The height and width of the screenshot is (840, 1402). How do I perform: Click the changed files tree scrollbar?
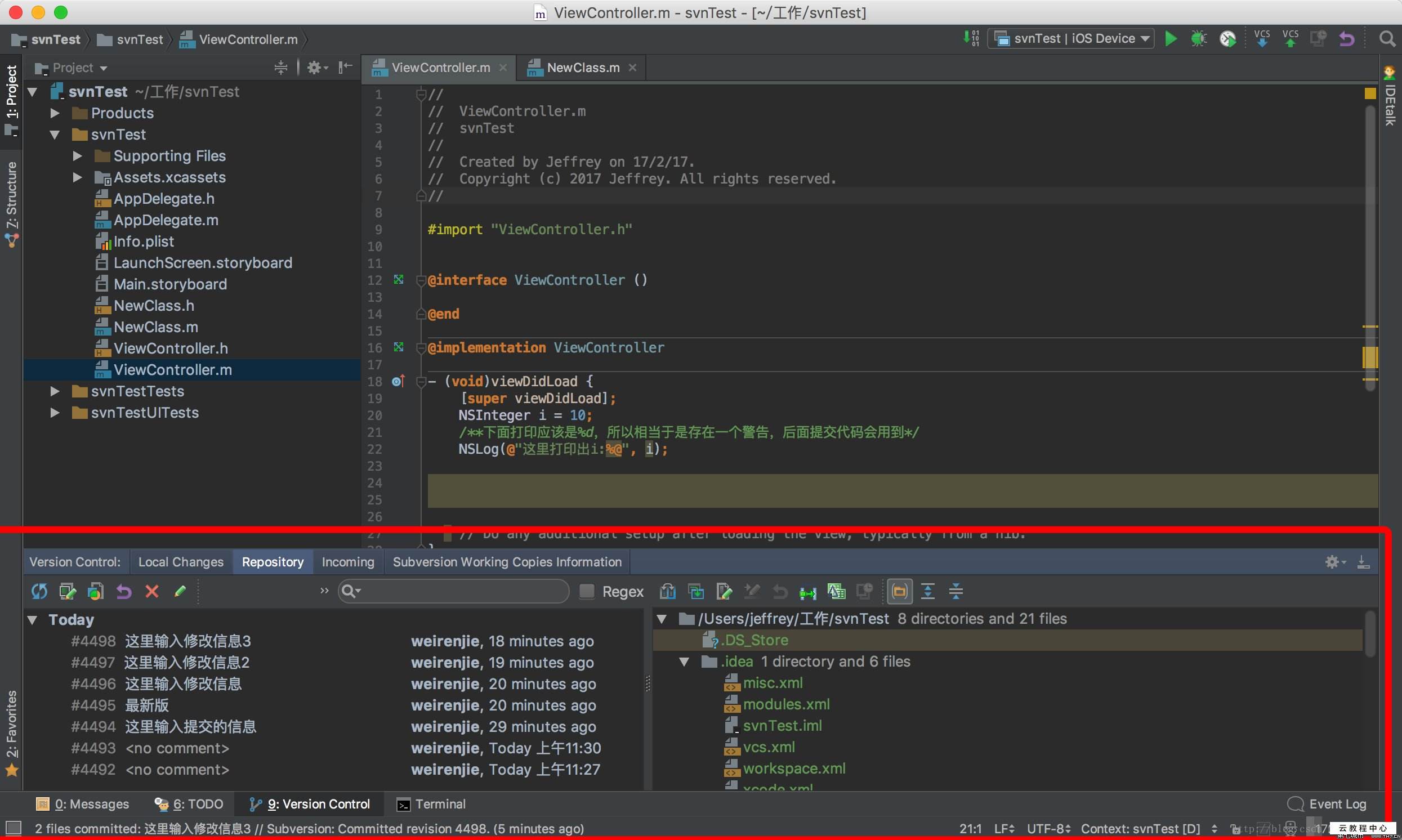(1370, 634)
